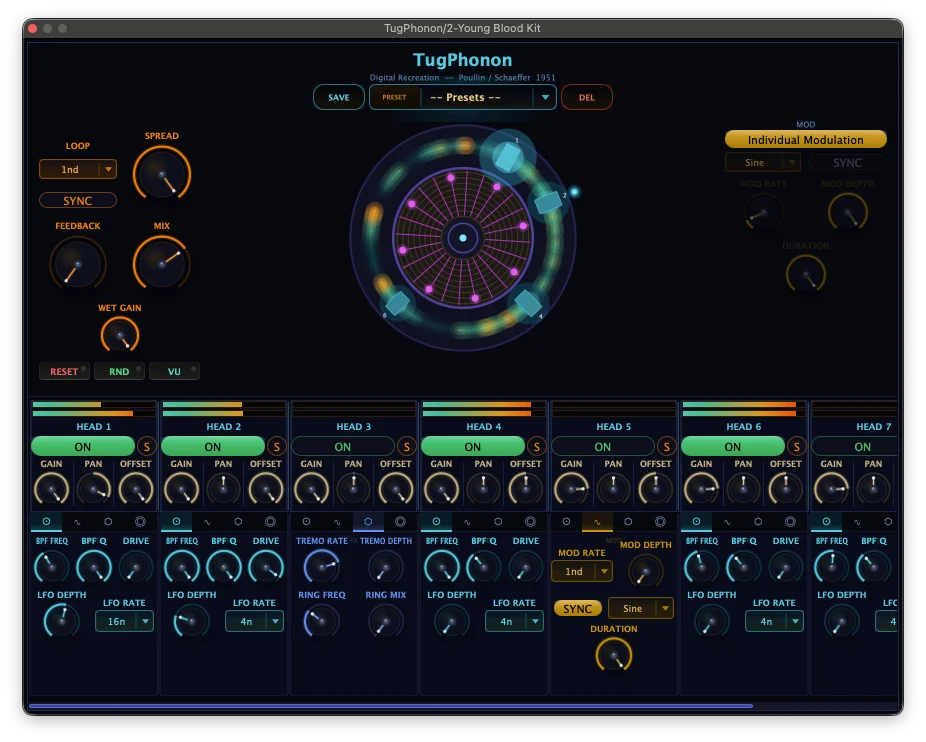Toggle the SYNC button under LOOP
Screen dimensions: 926x742
pyautogui.click(x=77, y=200)
